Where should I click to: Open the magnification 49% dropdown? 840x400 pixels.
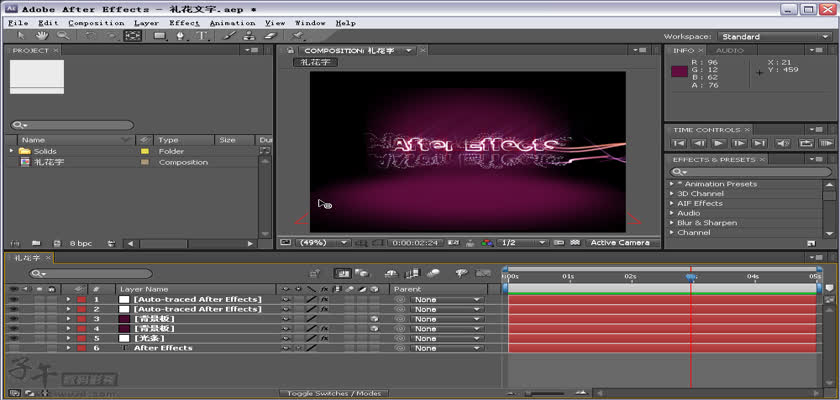[x=323, y=243]
